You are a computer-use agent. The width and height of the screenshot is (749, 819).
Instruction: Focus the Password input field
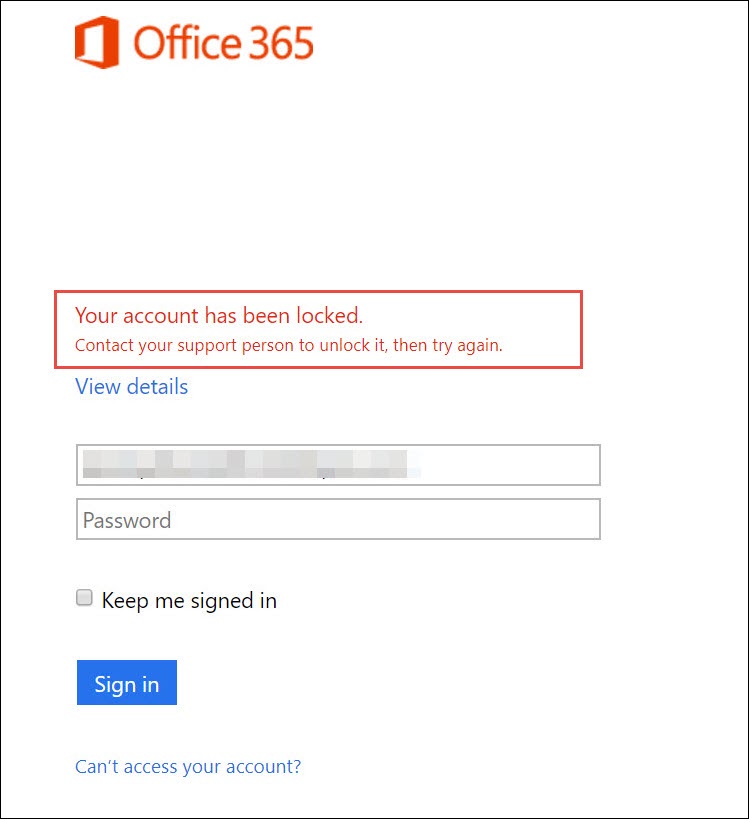click(x=338, y=519)
